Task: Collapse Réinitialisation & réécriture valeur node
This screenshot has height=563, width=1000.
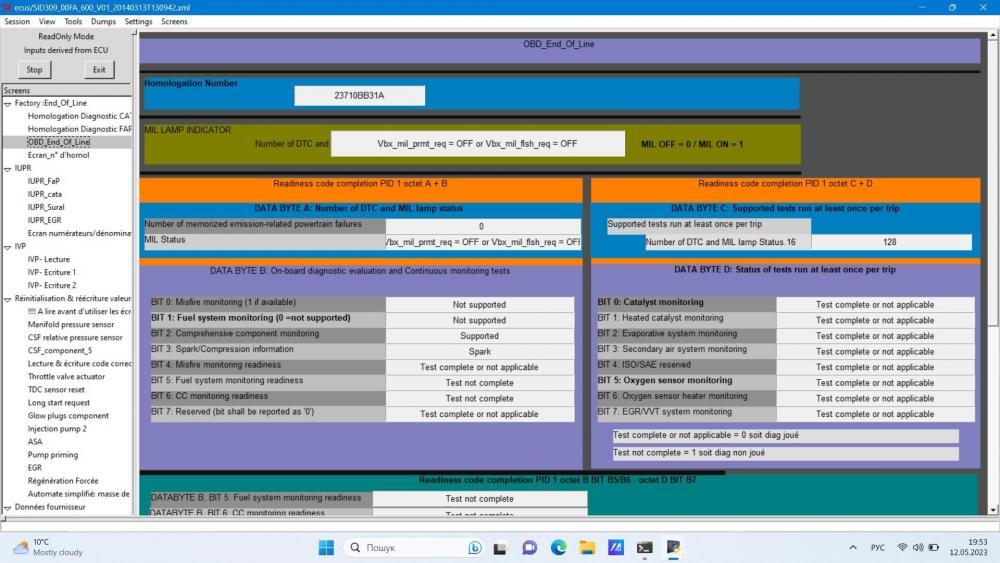Action: tap(8, 299)
